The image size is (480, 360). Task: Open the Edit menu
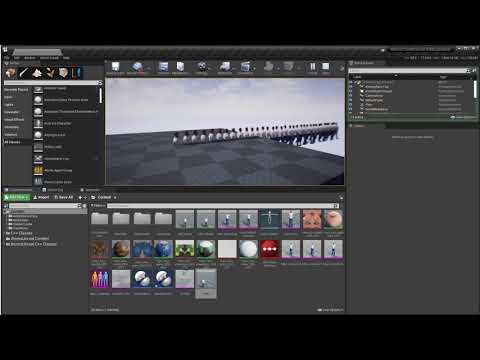[17, 58]
